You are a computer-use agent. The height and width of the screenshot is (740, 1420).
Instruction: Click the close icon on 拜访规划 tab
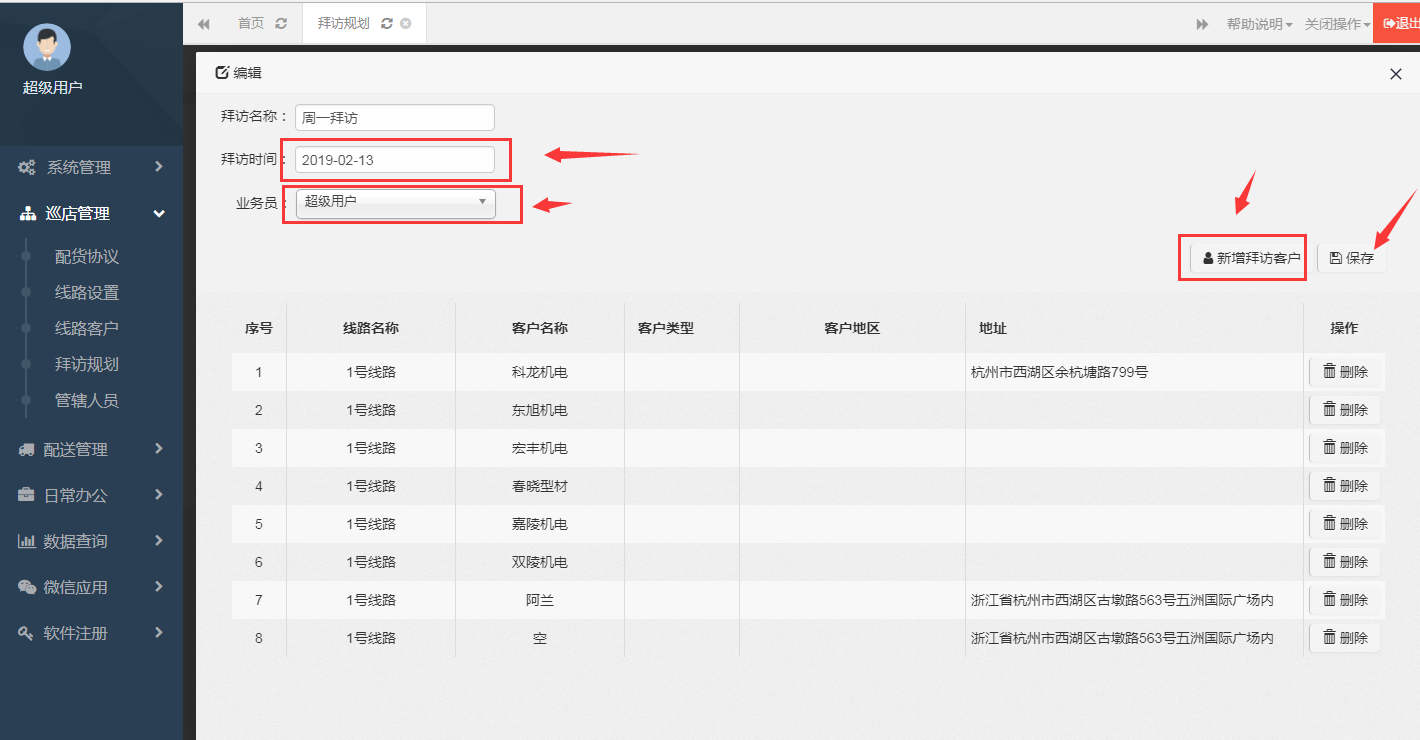(405, 23)
